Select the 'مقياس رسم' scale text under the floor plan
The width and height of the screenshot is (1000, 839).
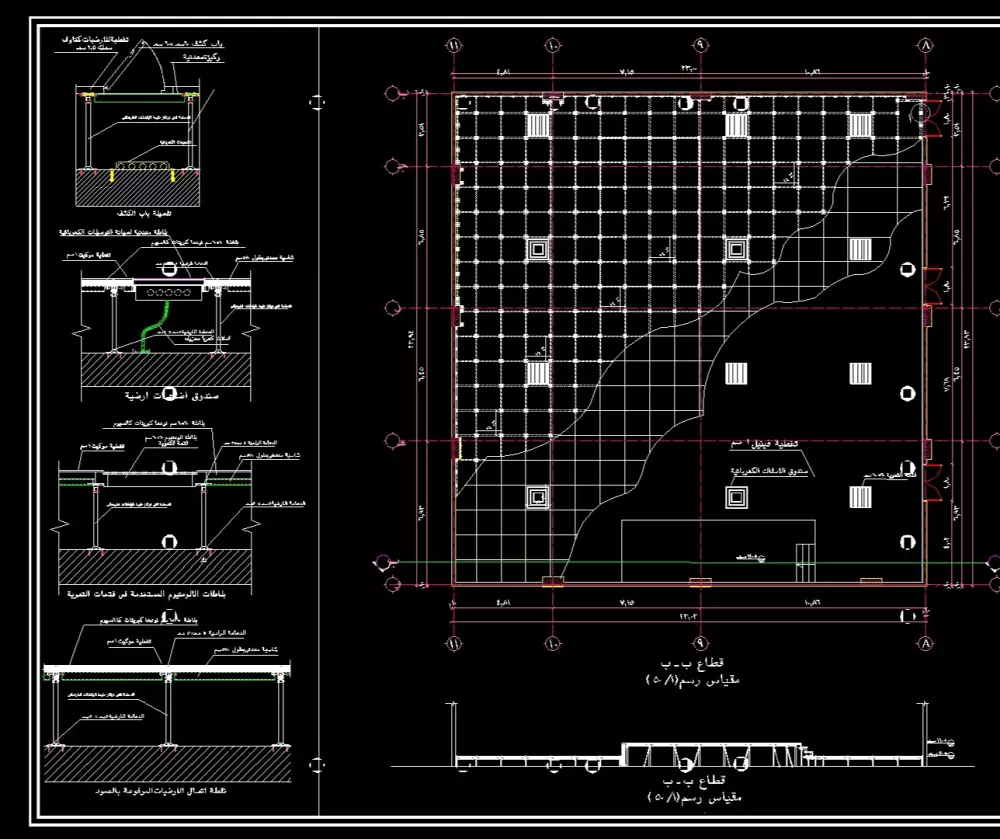[x=693, y=680]
